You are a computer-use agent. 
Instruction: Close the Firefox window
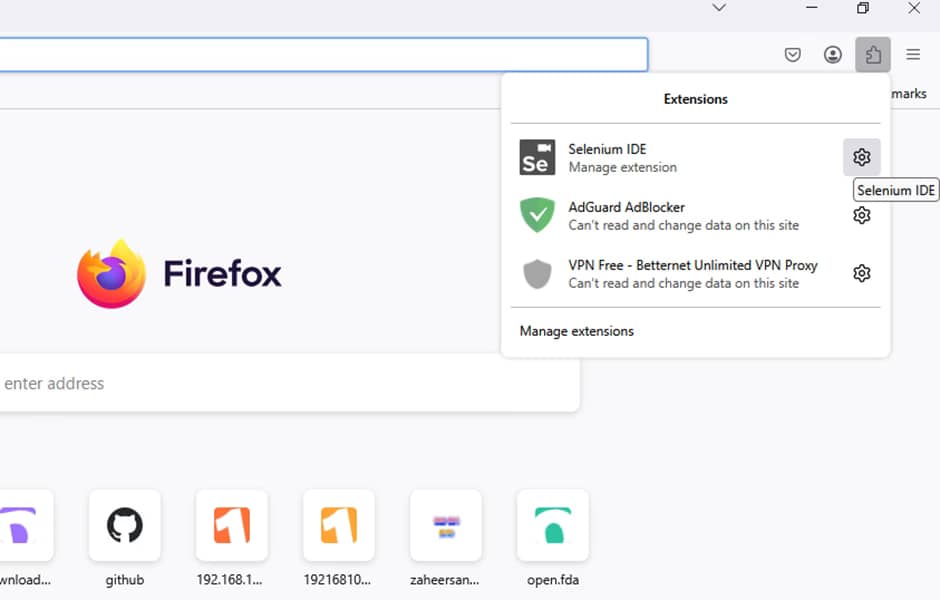click(914, 8)
